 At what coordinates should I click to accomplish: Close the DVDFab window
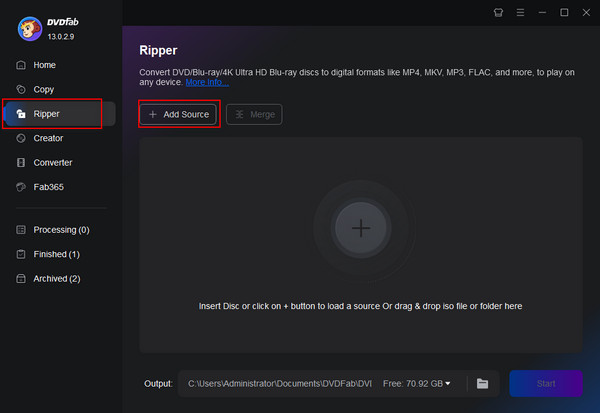tap(586, 13)
